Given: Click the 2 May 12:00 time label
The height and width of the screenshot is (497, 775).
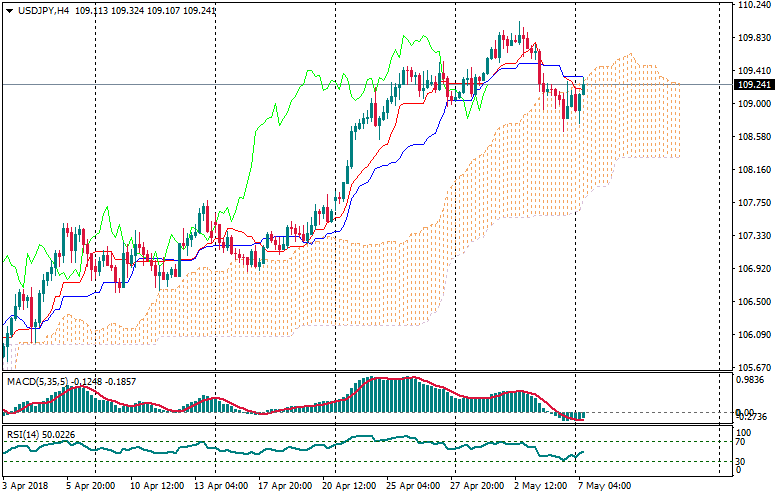Looking at the screenshot, I should point(542,487).
